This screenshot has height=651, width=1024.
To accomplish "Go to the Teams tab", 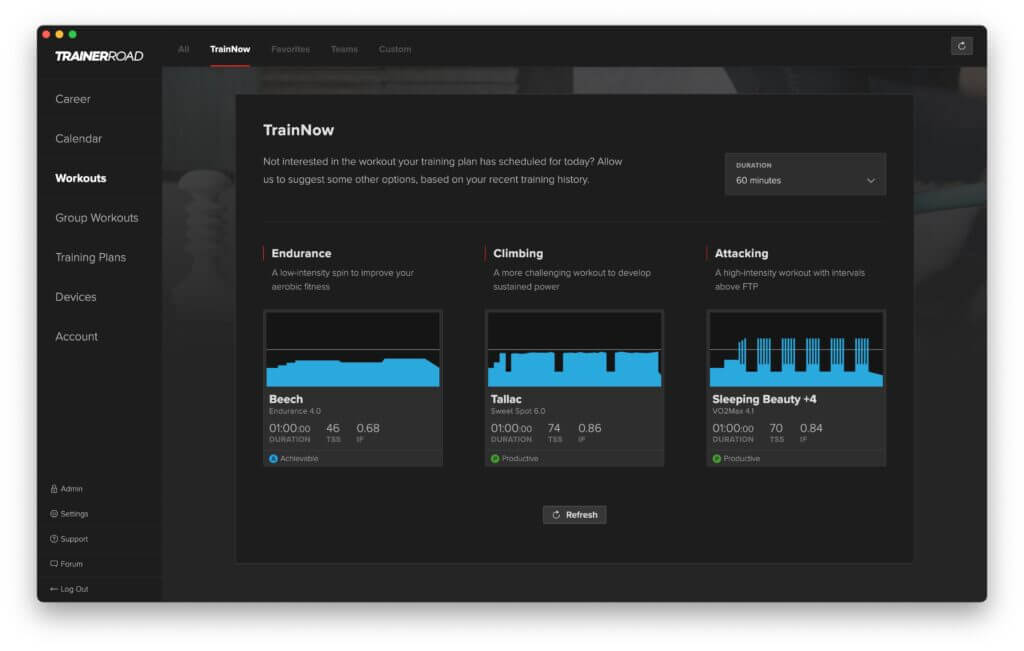I will [344, 49].
